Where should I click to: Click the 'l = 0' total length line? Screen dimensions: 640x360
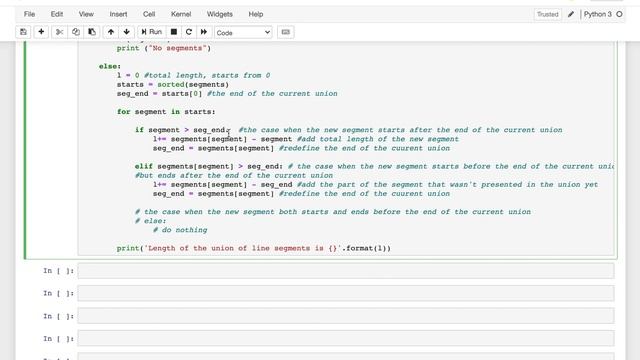coord(193,76)
